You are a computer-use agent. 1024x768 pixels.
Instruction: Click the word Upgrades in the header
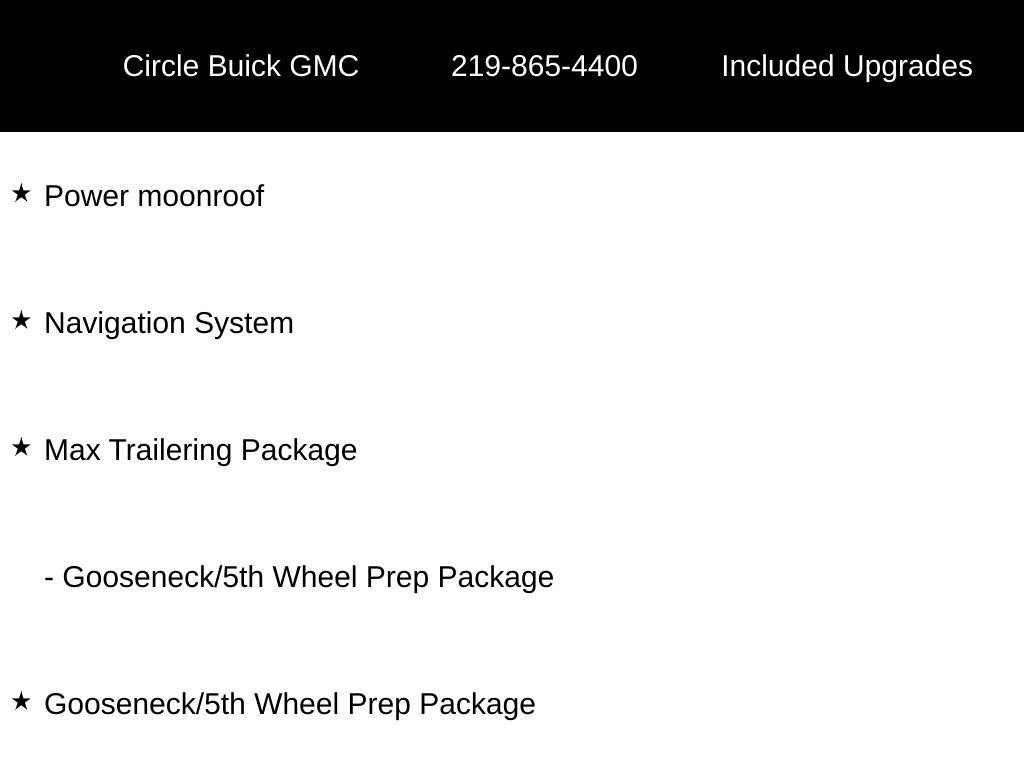(x=908, y=67)
